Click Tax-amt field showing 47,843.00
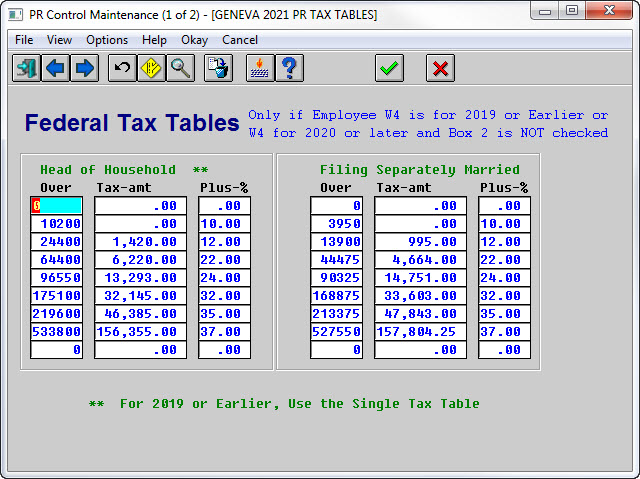This screenshot has height=479, width=640. [420, 313]
